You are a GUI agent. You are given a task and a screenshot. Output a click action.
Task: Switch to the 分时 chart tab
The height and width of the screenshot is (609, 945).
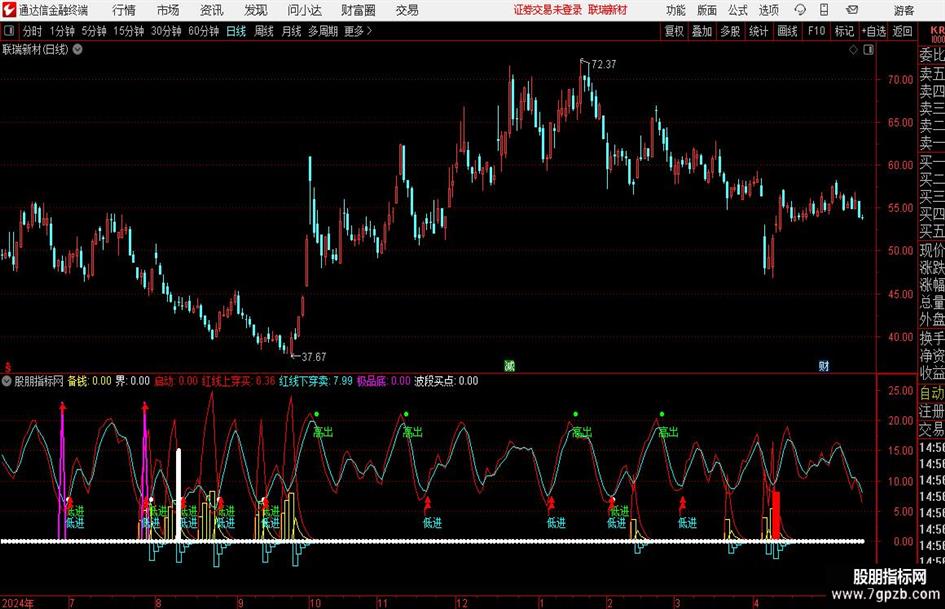pos(33,31)
